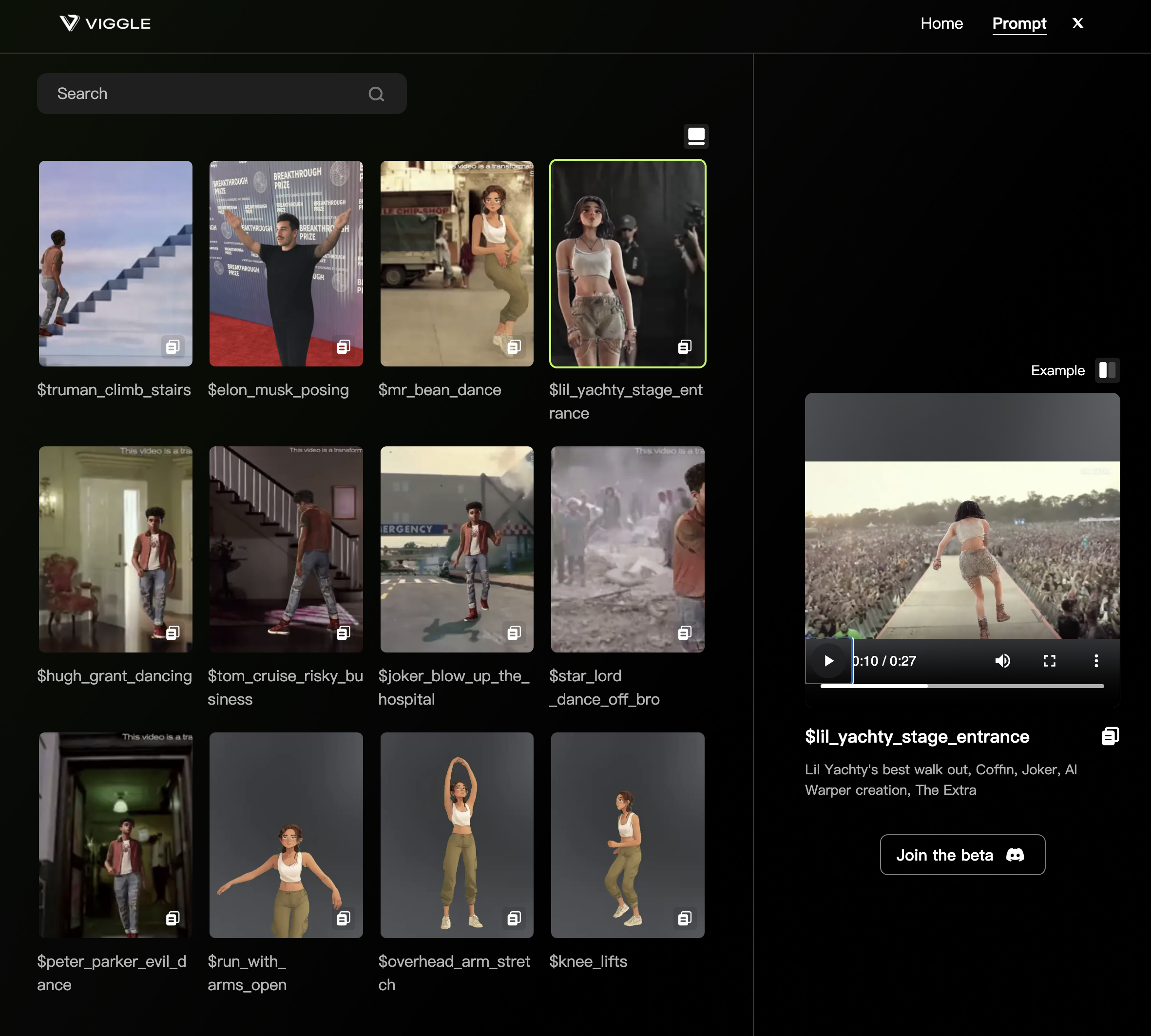Open the X social link
Screen dimensions: 1151x1036
1077,23
